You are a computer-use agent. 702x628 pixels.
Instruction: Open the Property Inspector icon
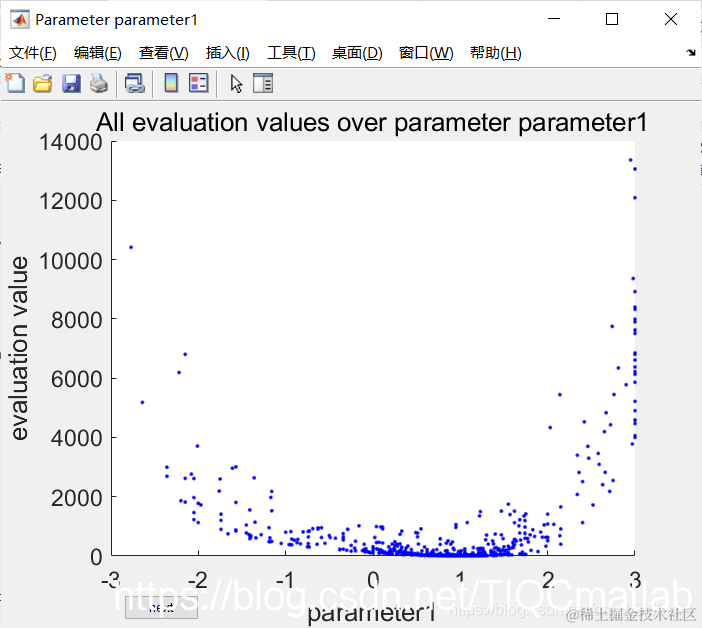tap(263, 83)
